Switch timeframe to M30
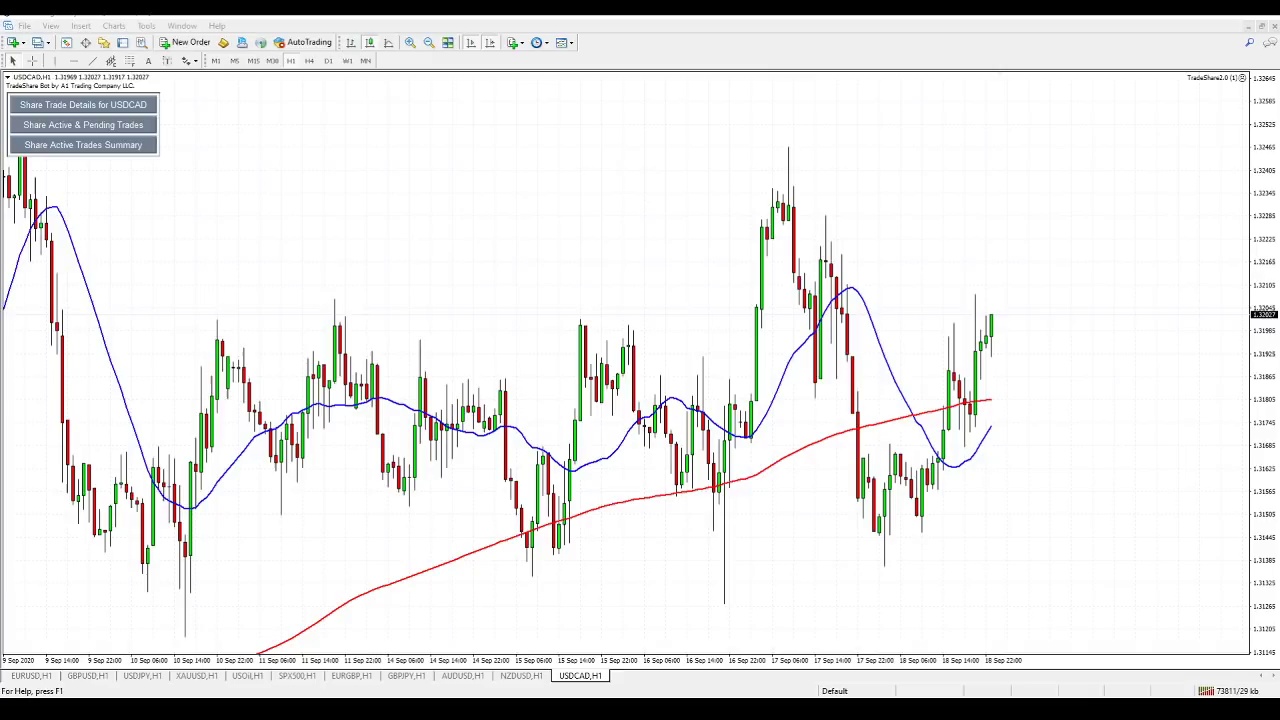1280x720 pixels. tap(272, 61)
